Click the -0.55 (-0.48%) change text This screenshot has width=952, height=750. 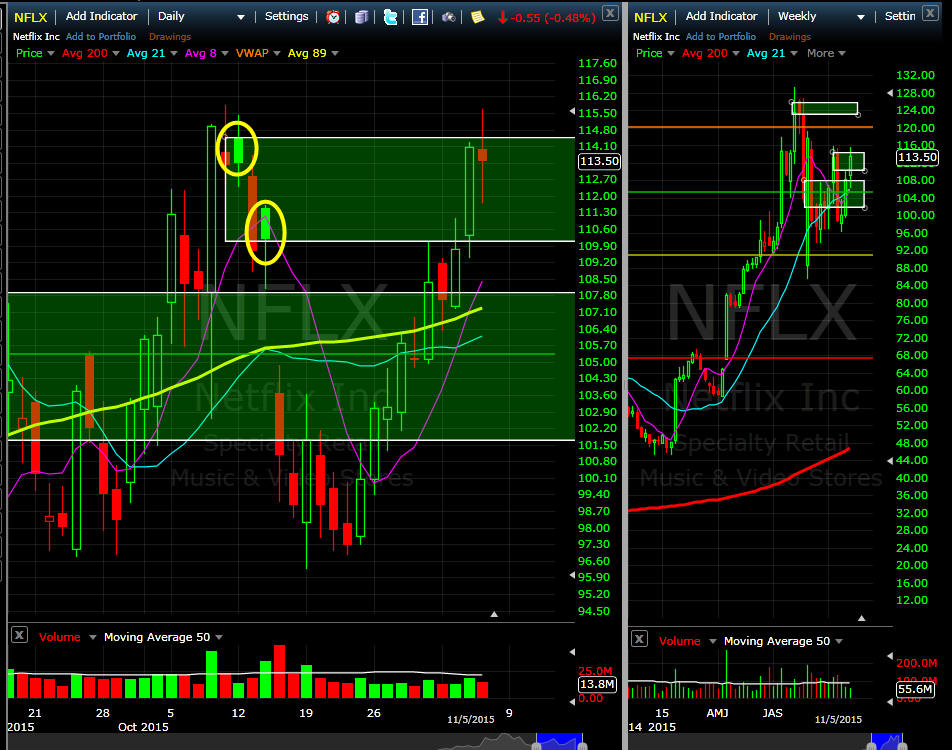(x=552, y=18)
